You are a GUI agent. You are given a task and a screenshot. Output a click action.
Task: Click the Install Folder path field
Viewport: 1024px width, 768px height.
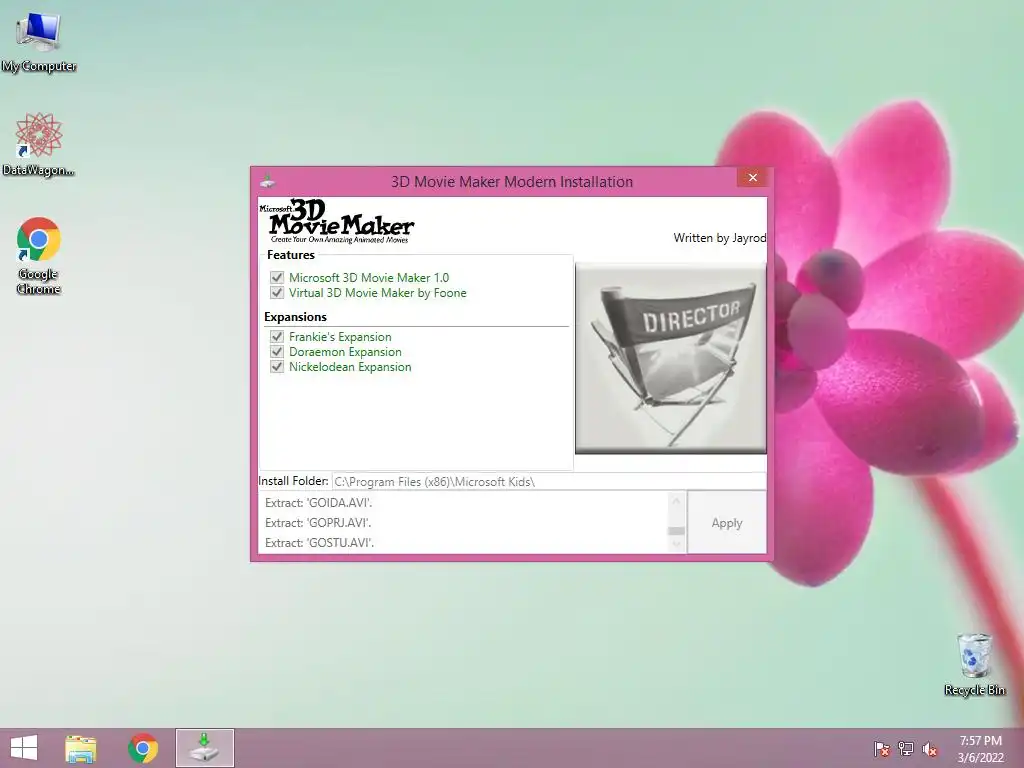tap(549, 481)
